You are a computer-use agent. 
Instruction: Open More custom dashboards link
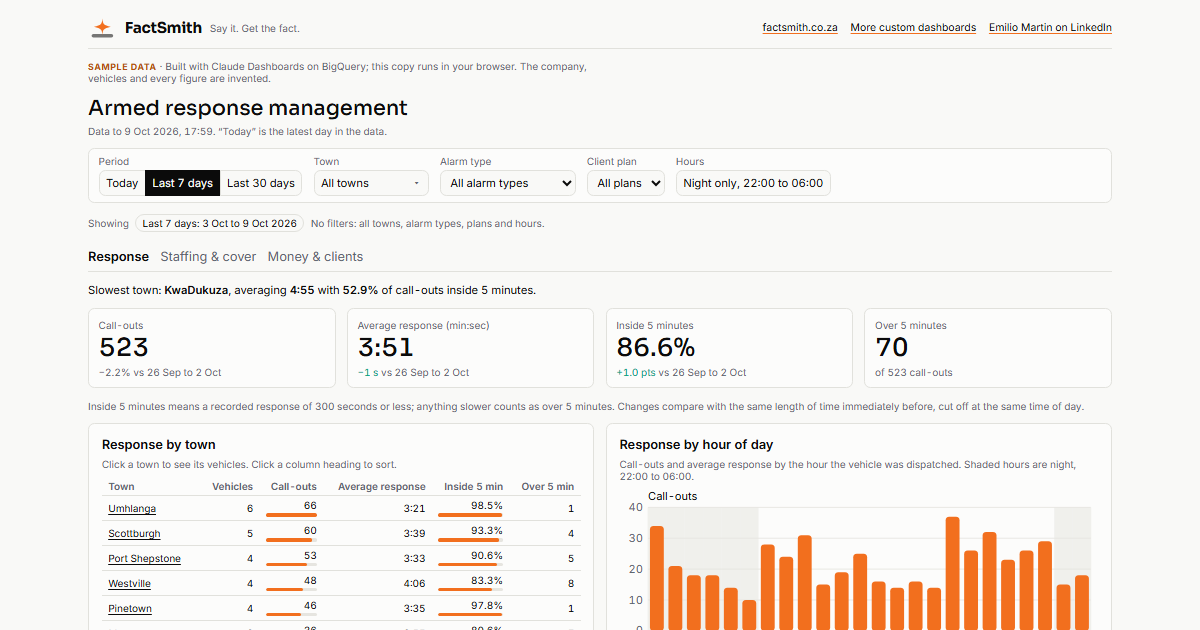[x=913, y=28]
